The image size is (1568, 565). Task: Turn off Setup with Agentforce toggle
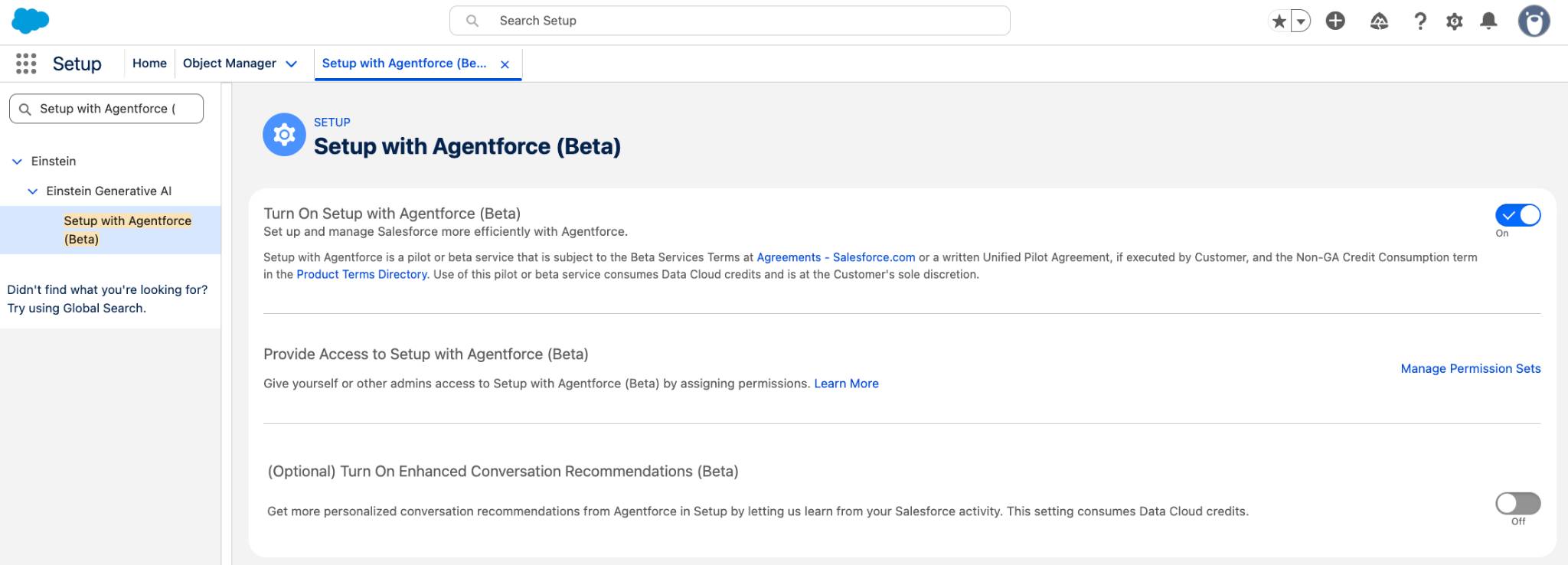tap(1517, 215)
